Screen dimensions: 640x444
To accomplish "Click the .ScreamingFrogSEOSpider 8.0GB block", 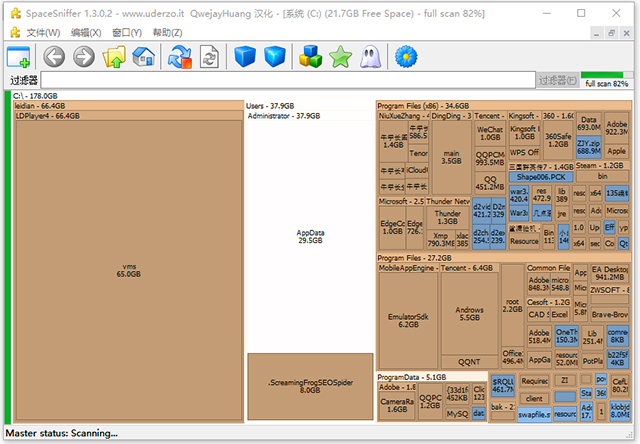I will coord(310,385).
